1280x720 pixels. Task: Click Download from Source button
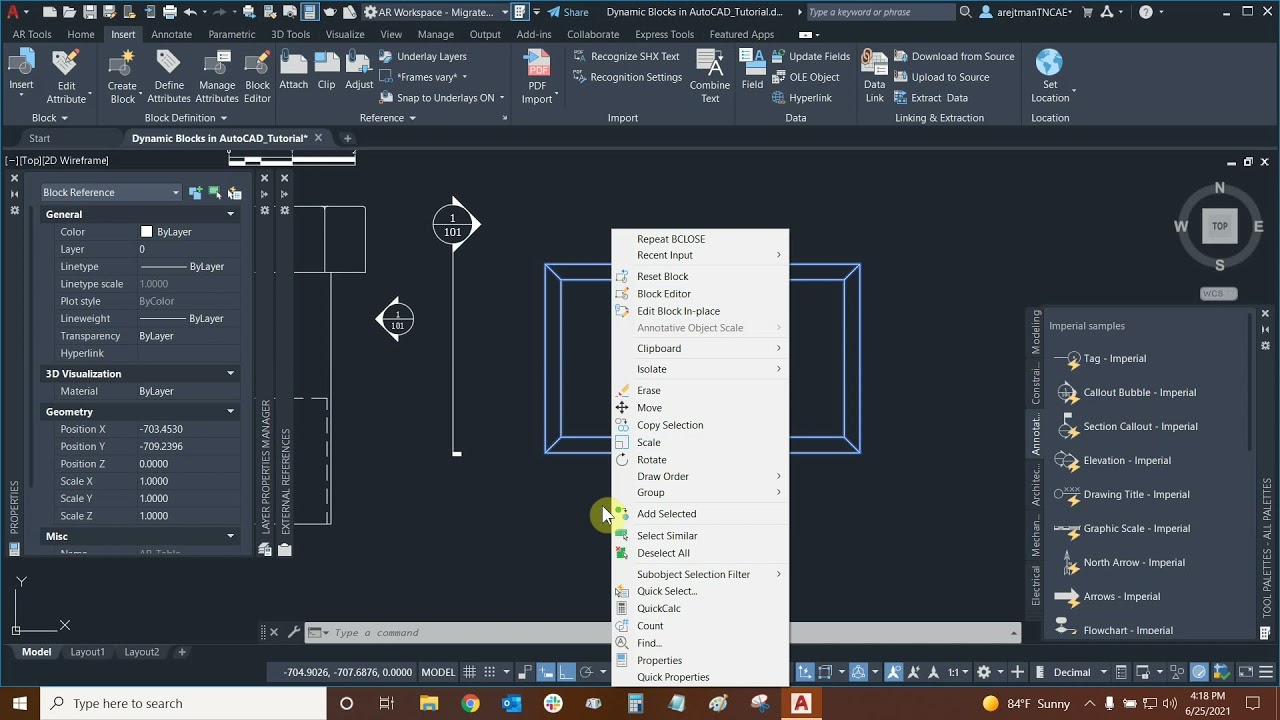tap(954, 57)
